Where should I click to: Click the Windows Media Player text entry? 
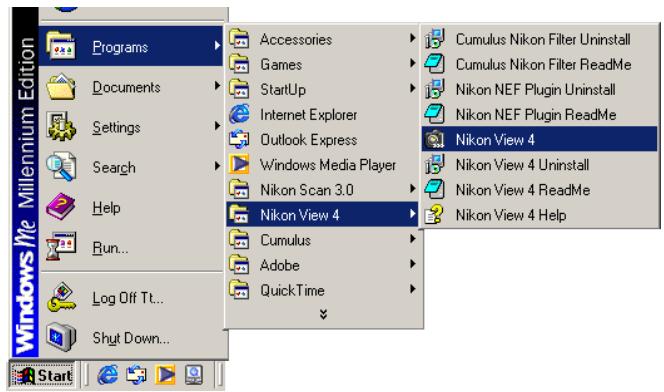click(x=328, y=164)
